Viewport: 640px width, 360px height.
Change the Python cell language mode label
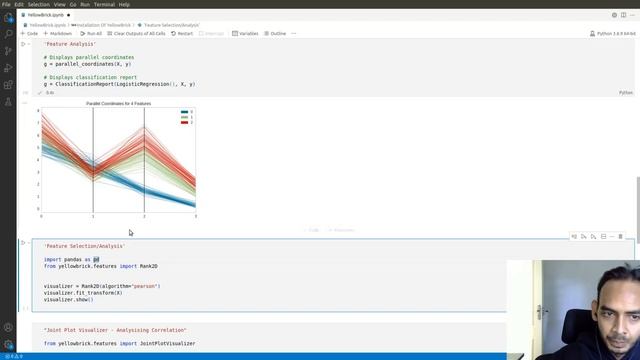click(626, 93)
